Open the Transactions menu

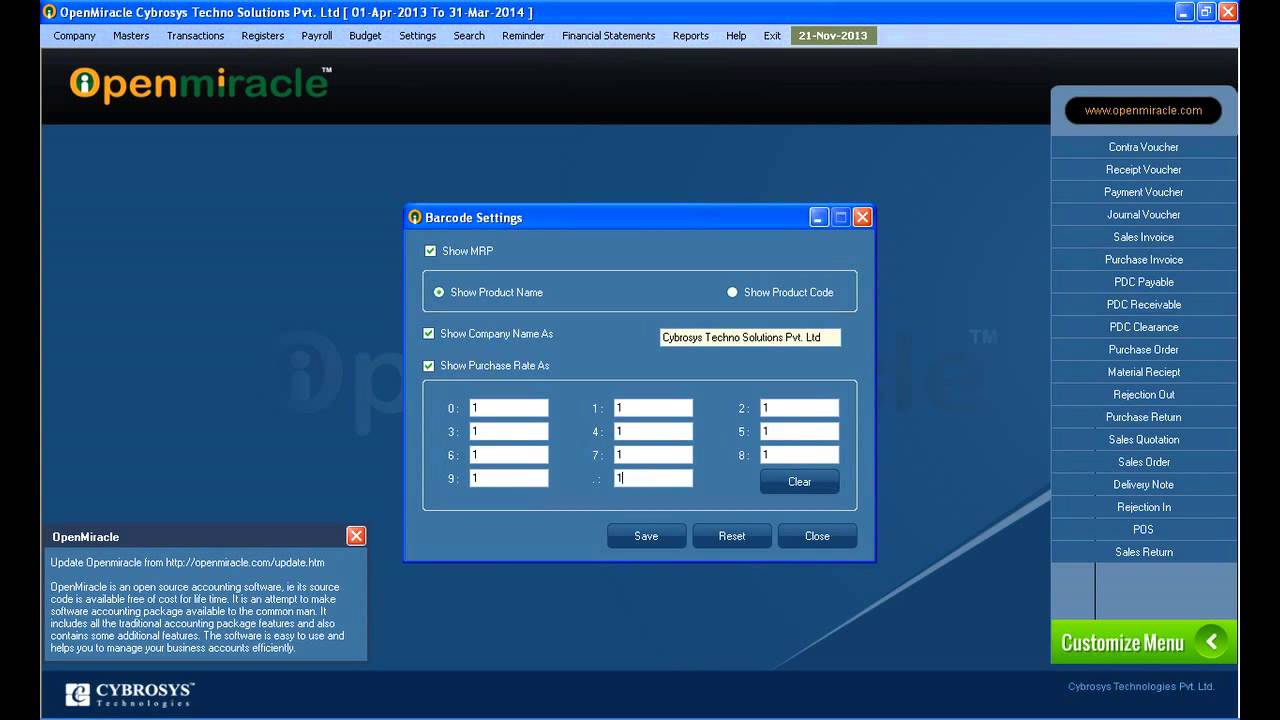tap(195, 36)
